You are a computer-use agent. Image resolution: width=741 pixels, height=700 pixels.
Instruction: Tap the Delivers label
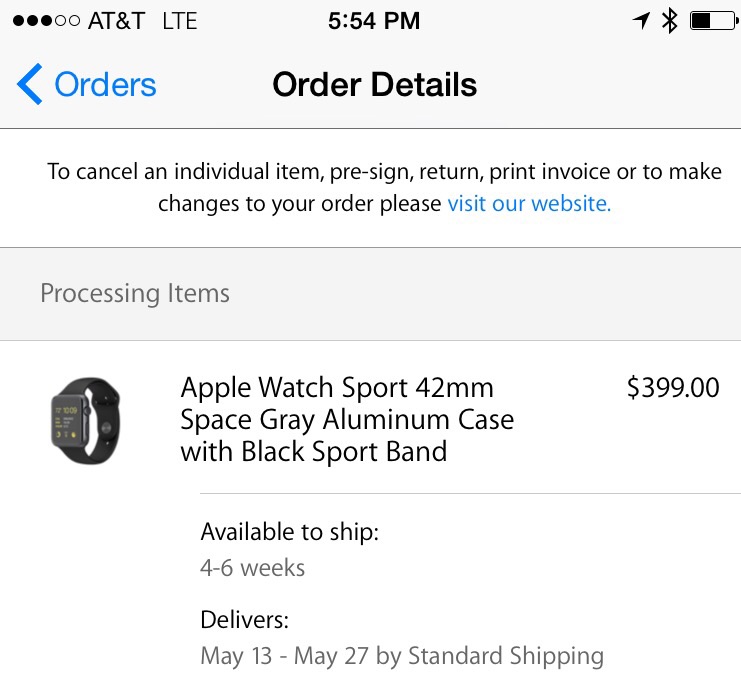tap(244, 620)
